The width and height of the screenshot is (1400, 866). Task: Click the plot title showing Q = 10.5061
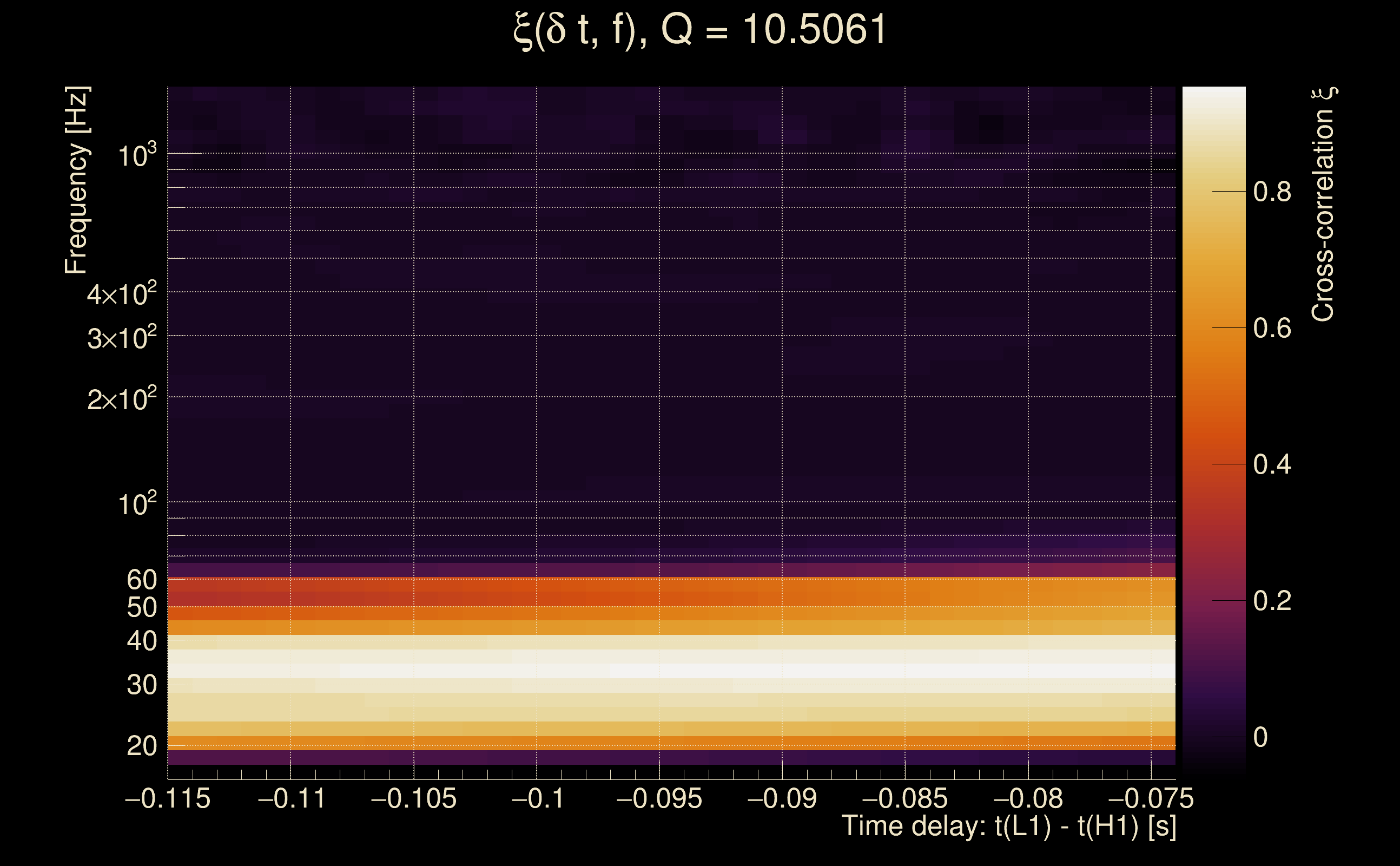point(699,30)
